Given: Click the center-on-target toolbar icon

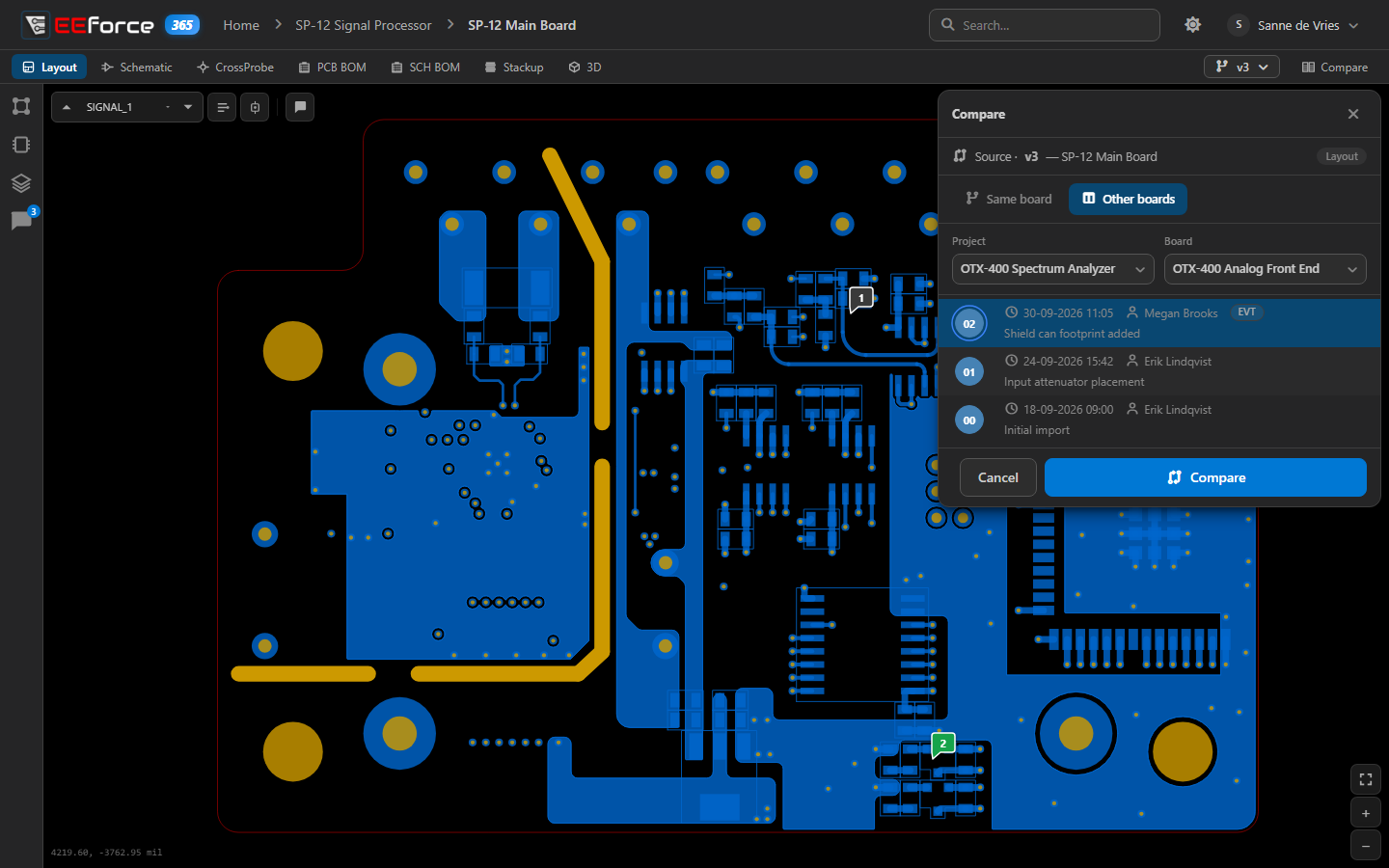Looking at the screenshot, I should [x=255, y=107].
